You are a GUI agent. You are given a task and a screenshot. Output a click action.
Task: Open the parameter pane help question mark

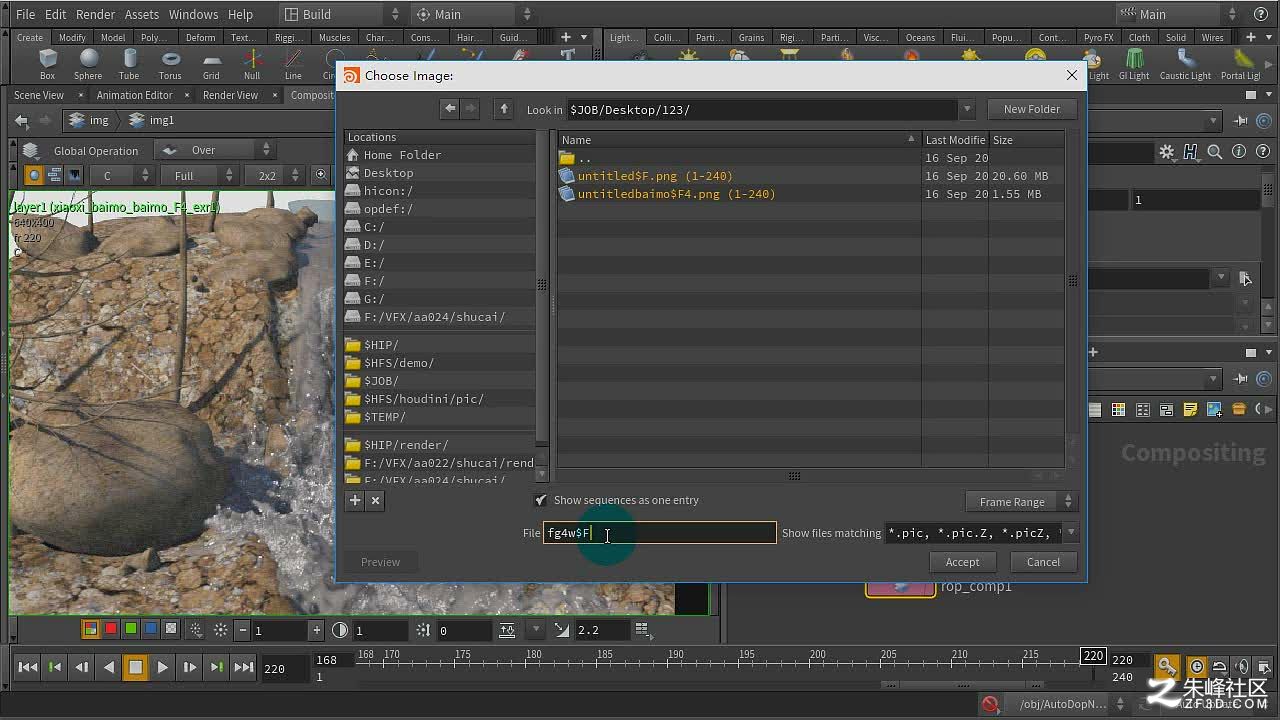click(x=1262, y=152)
